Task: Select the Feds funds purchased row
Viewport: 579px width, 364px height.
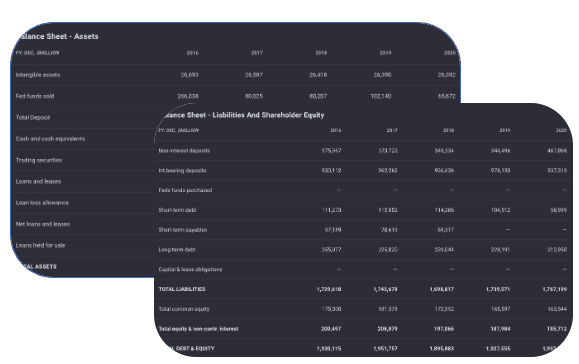Action: click(x=362, y=190)
